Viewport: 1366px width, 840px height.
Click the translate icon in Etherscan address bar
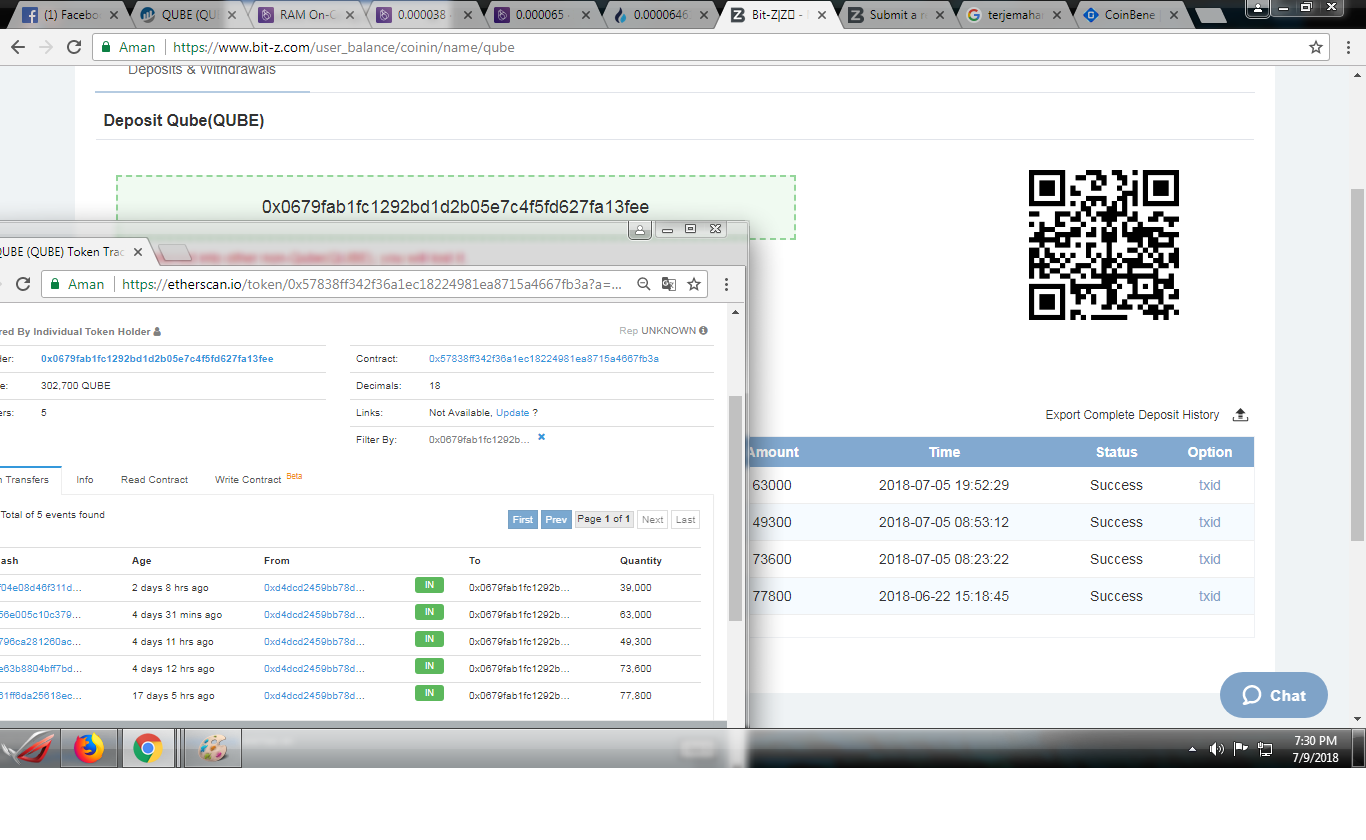pos(669,284)
